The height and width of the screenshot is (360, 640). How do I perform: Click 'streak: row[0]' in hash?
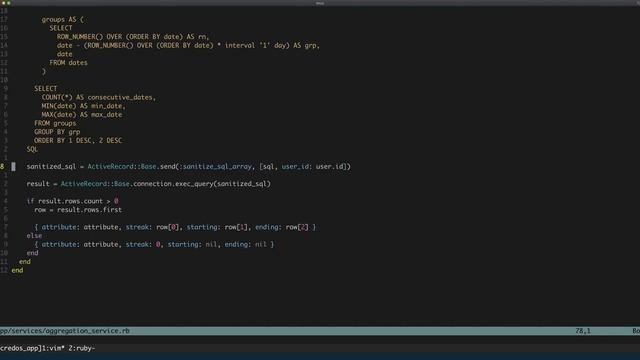click(152, 227)
